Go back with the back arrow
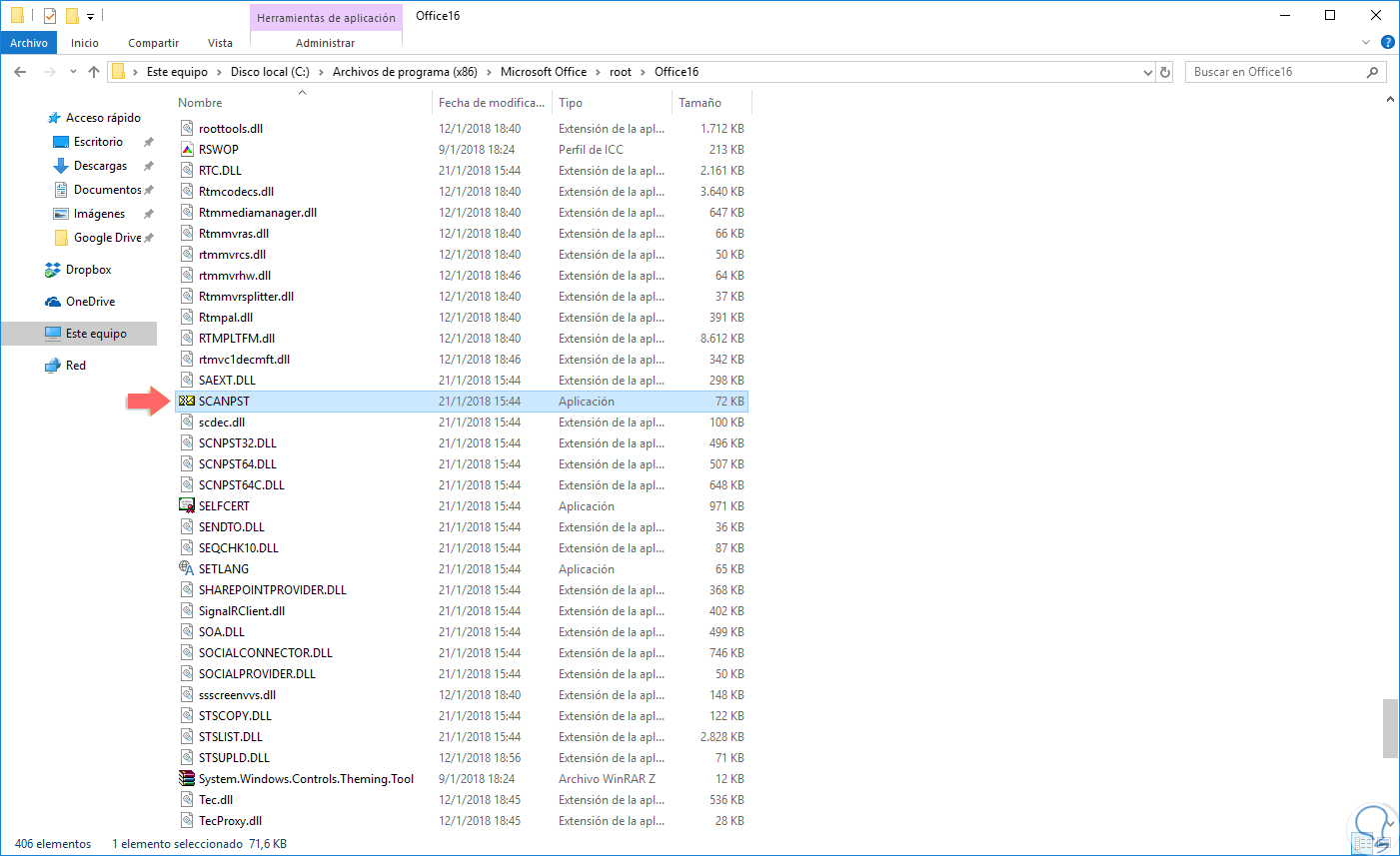Image resolution: width=1400 pixels, height=856 pixels. (20, 72)
